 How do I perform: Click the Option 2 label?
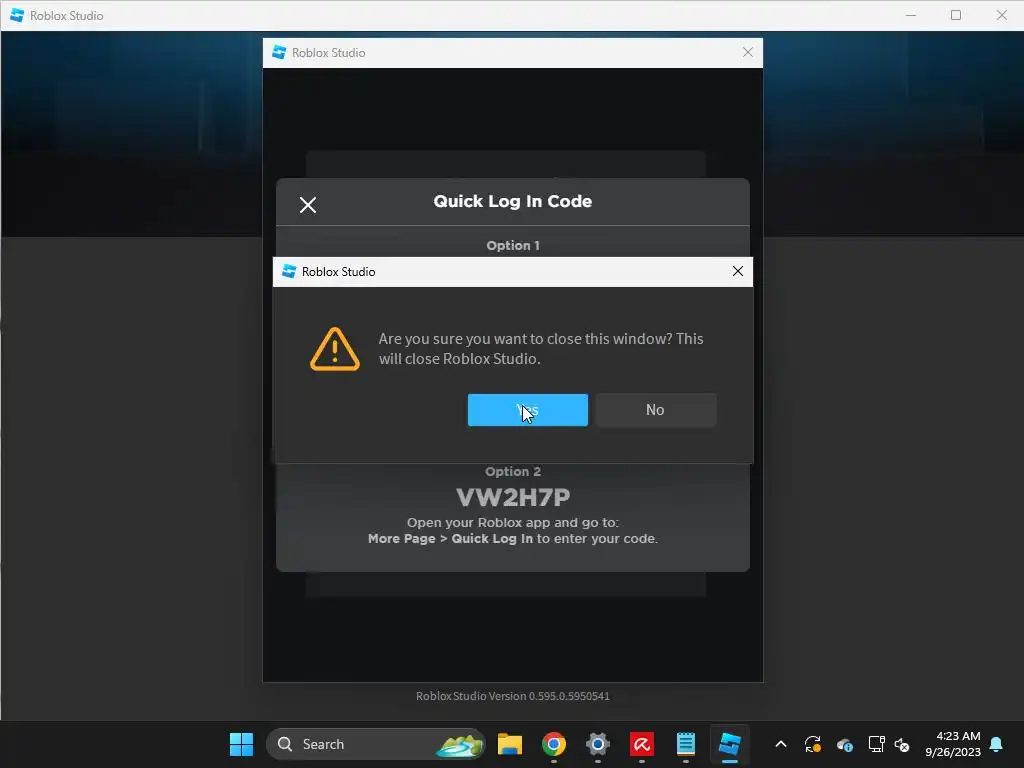pos(513,472)
